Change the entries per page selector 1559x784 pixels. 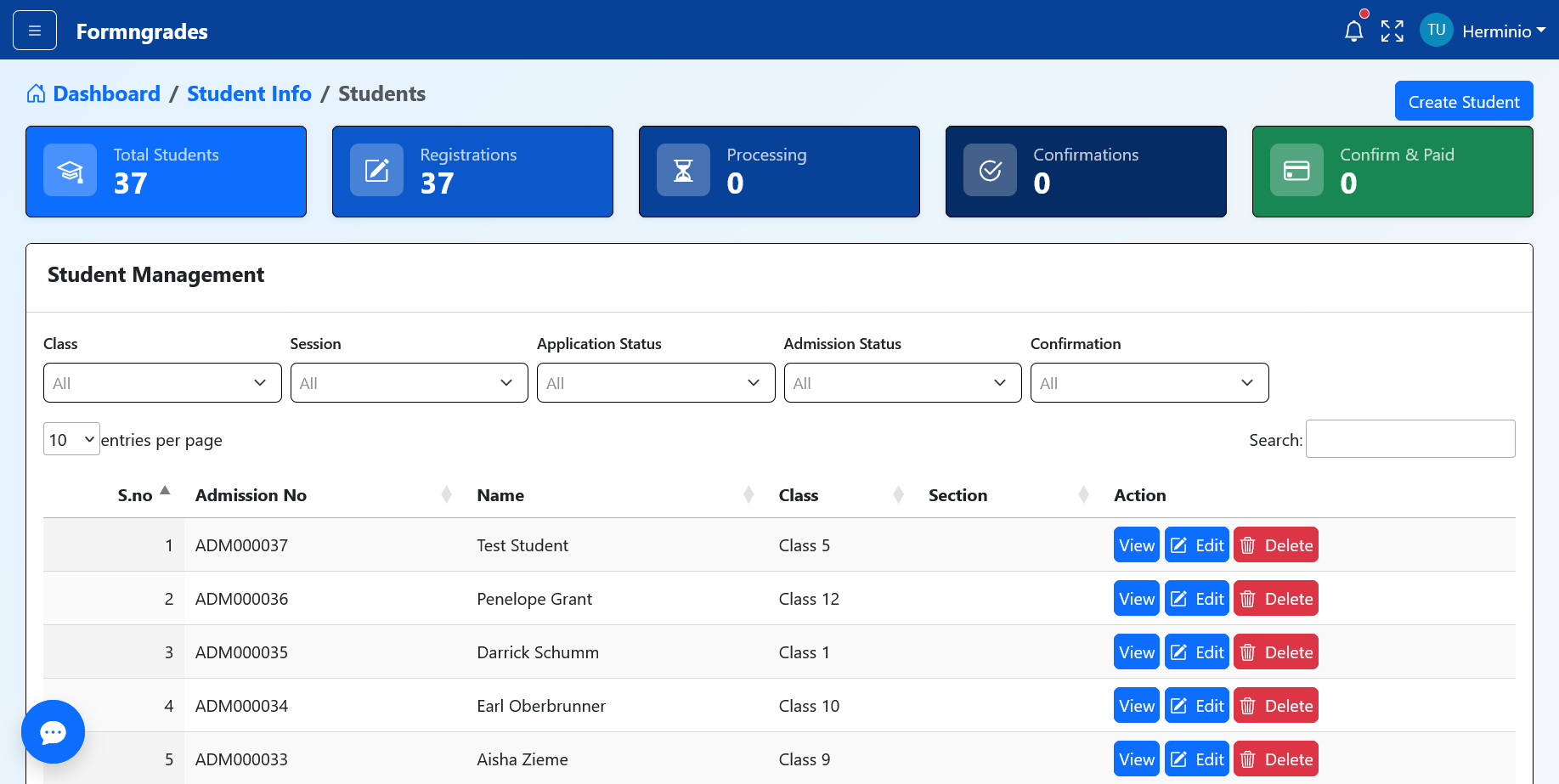click(71, 439)
